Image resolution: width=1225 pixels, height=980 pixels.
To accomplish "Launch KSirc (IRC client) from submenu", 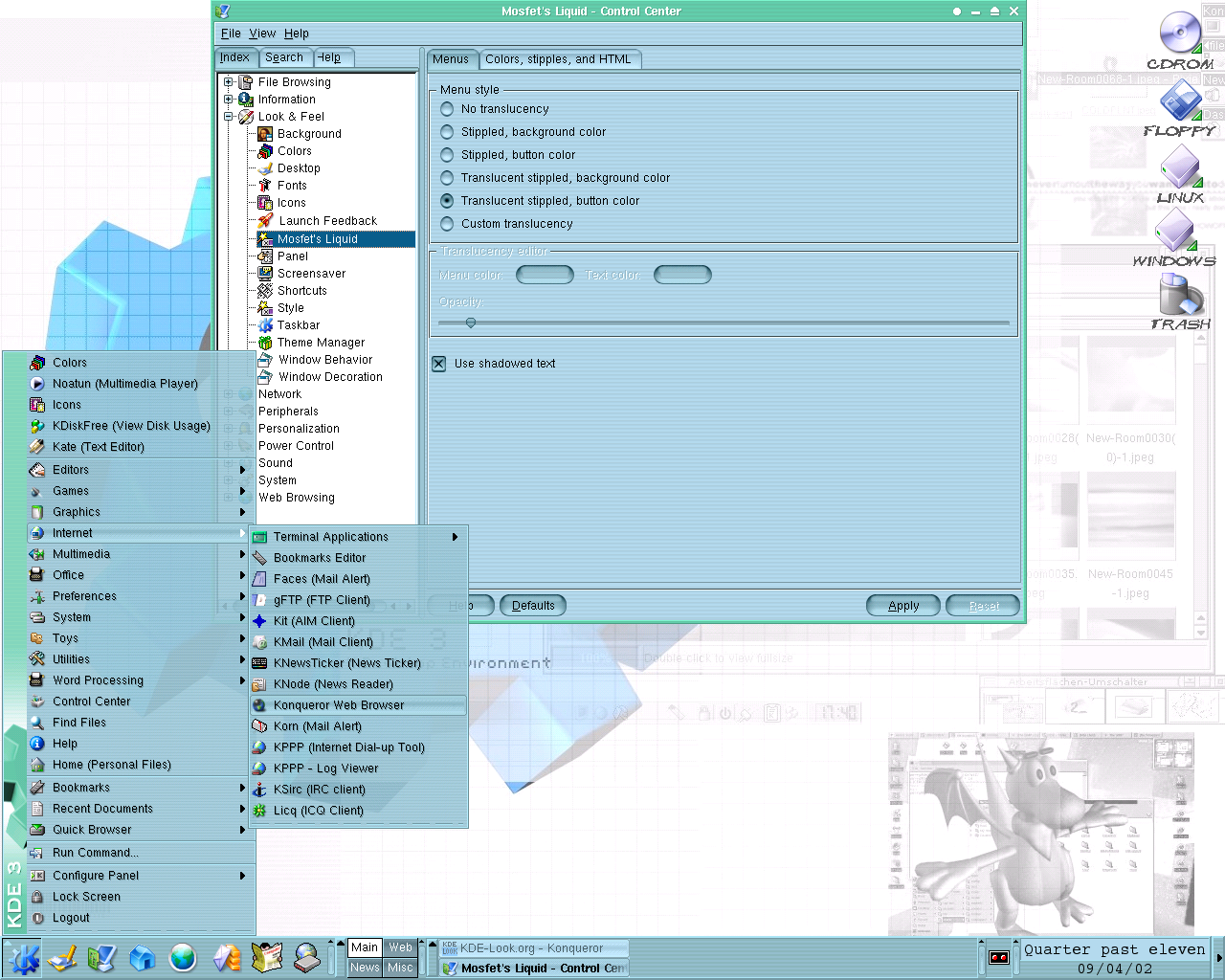I will point(358,790).
